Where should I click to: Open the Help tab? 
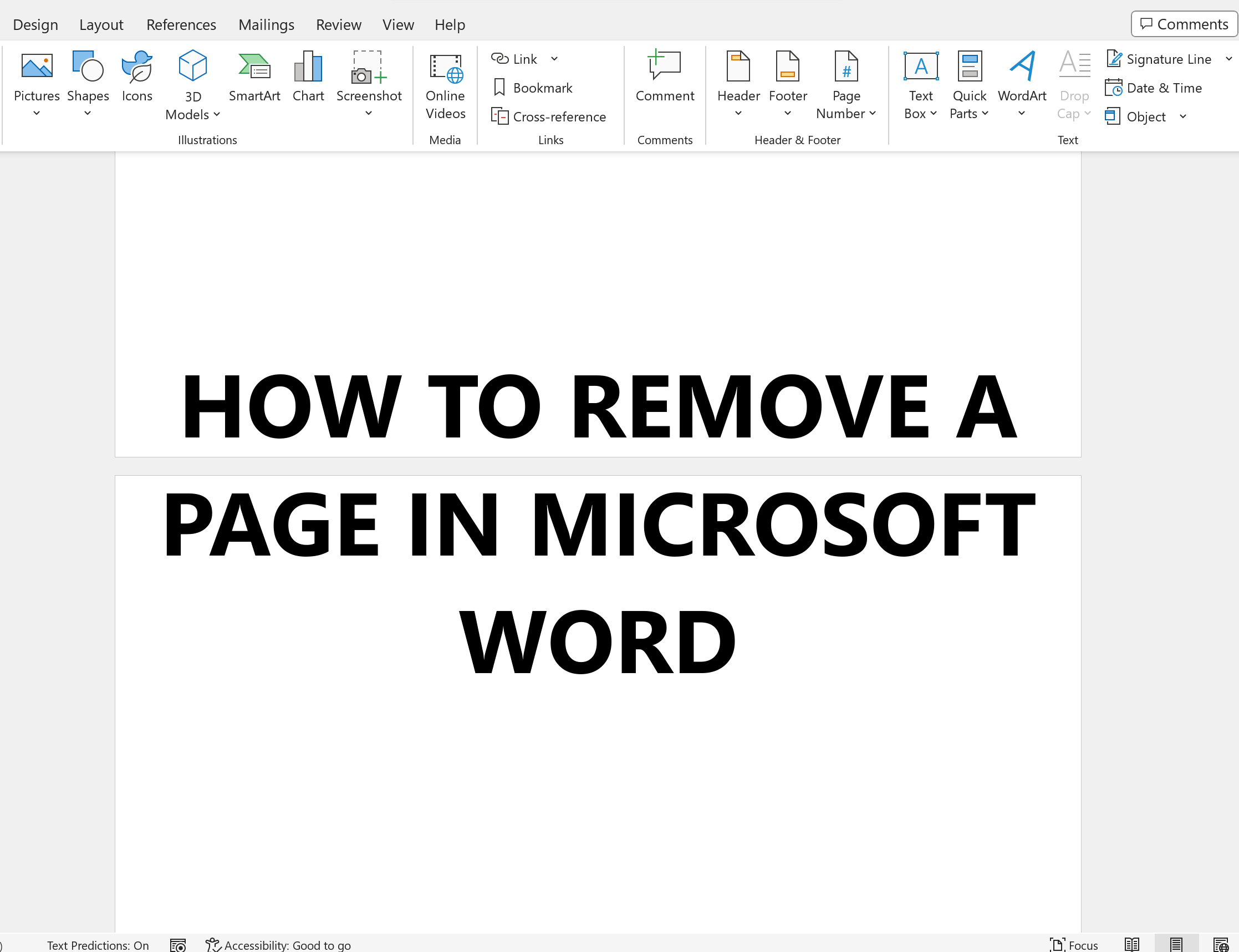(x=450, y=25)
